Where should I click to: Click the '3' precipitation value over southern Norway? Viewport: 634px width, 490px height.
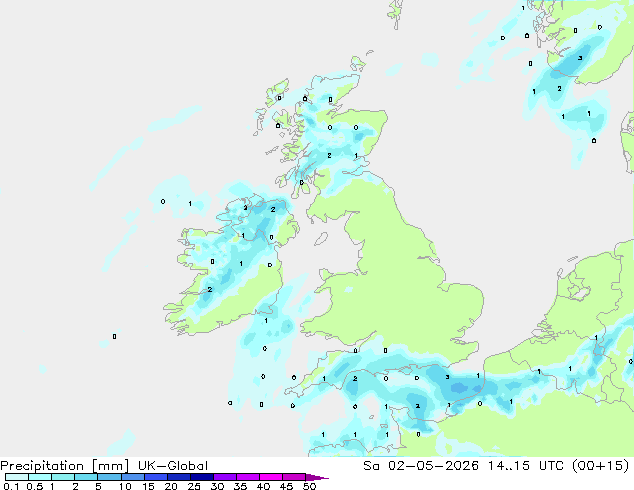[580, 58]
